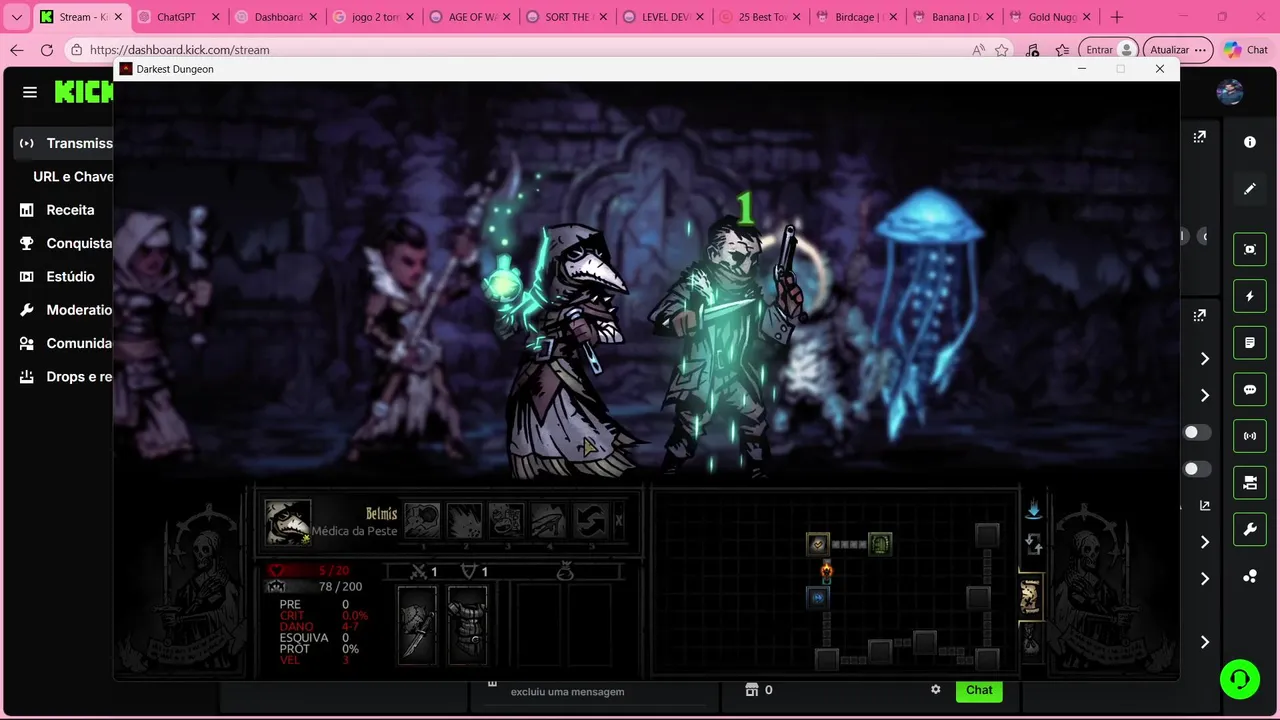Expand the chevron row below toggles
The height and width of the screenshot is (720, 1280).
click(1204, 542)
